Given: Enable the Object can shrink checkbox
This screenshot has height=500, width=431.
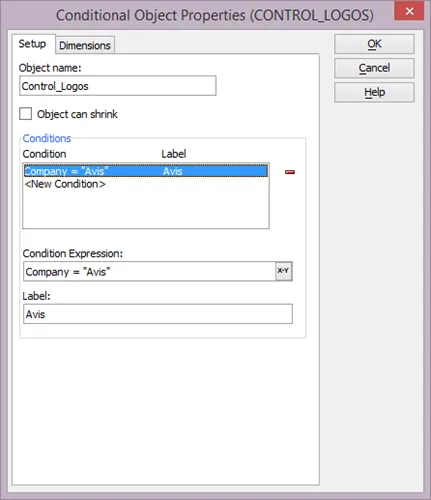Looking at the screenshot, I should click(x=26, y=114).
